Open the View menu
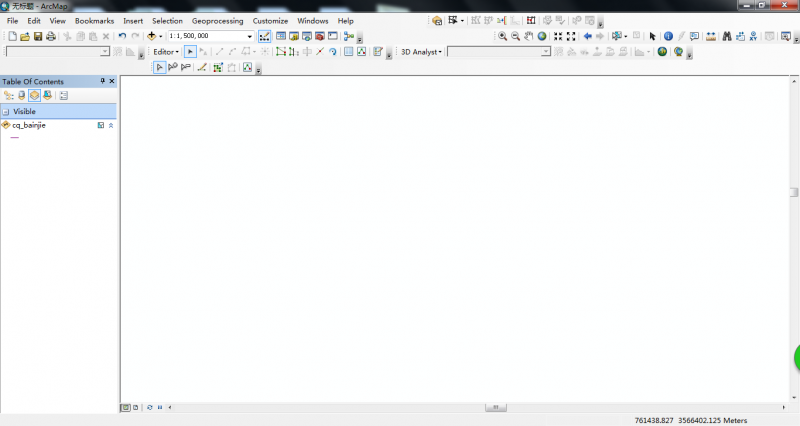The image size is (800, 426). point(57,21)
